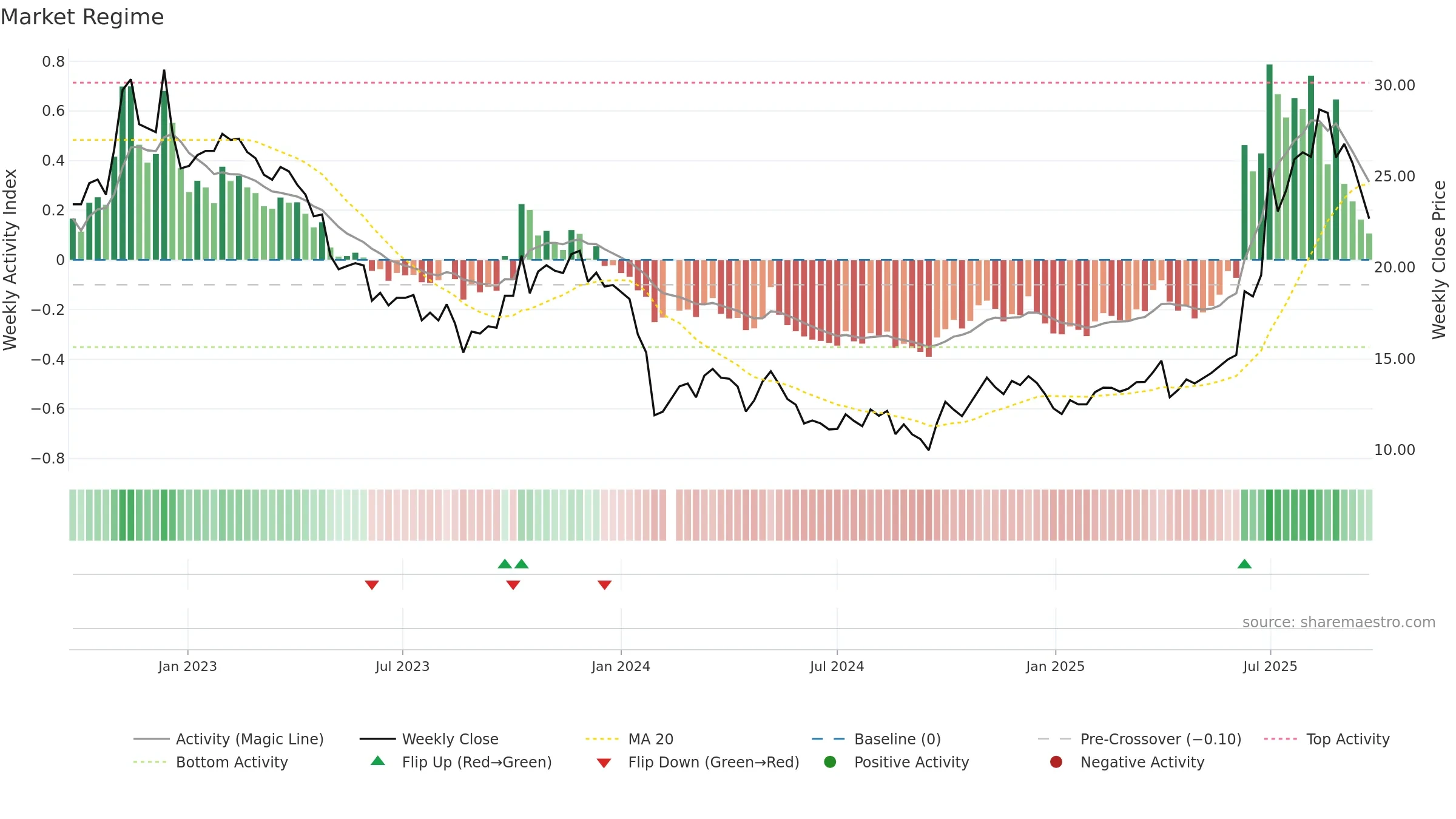The width and height of the screenshot is (1456, 819).
Task: Click the Flip Up marker near July 2025
Action: [x=1244, y=564]
